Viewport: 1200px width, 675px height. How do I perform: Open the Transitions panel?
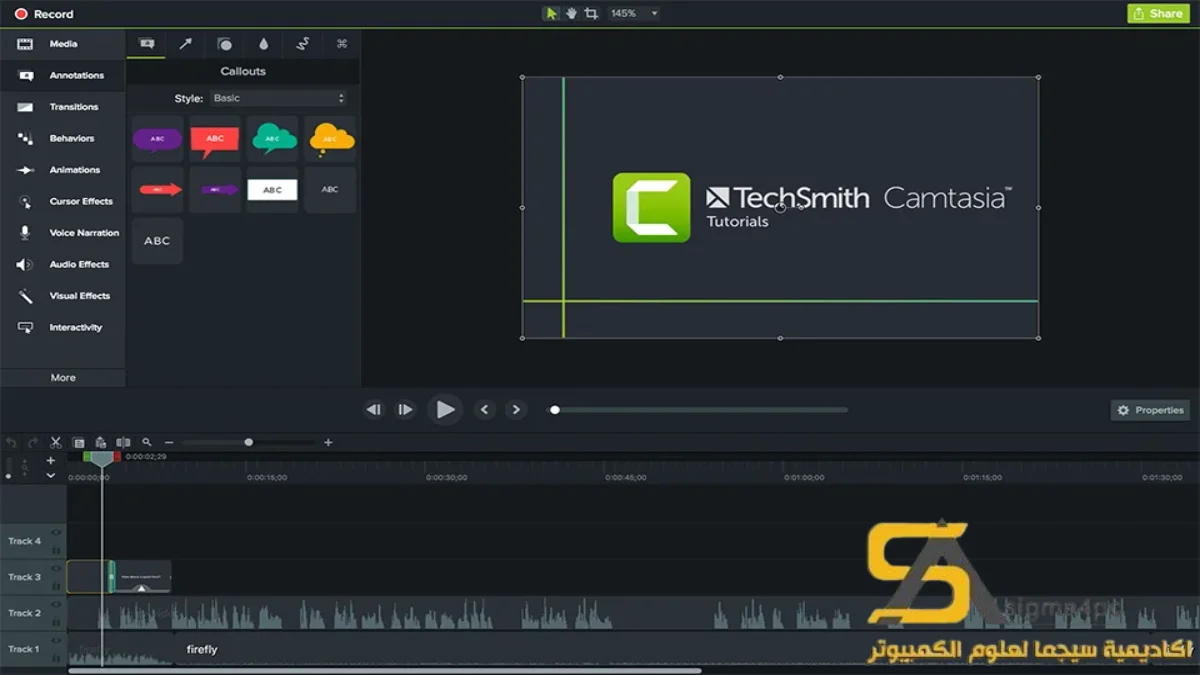[62, 107]
